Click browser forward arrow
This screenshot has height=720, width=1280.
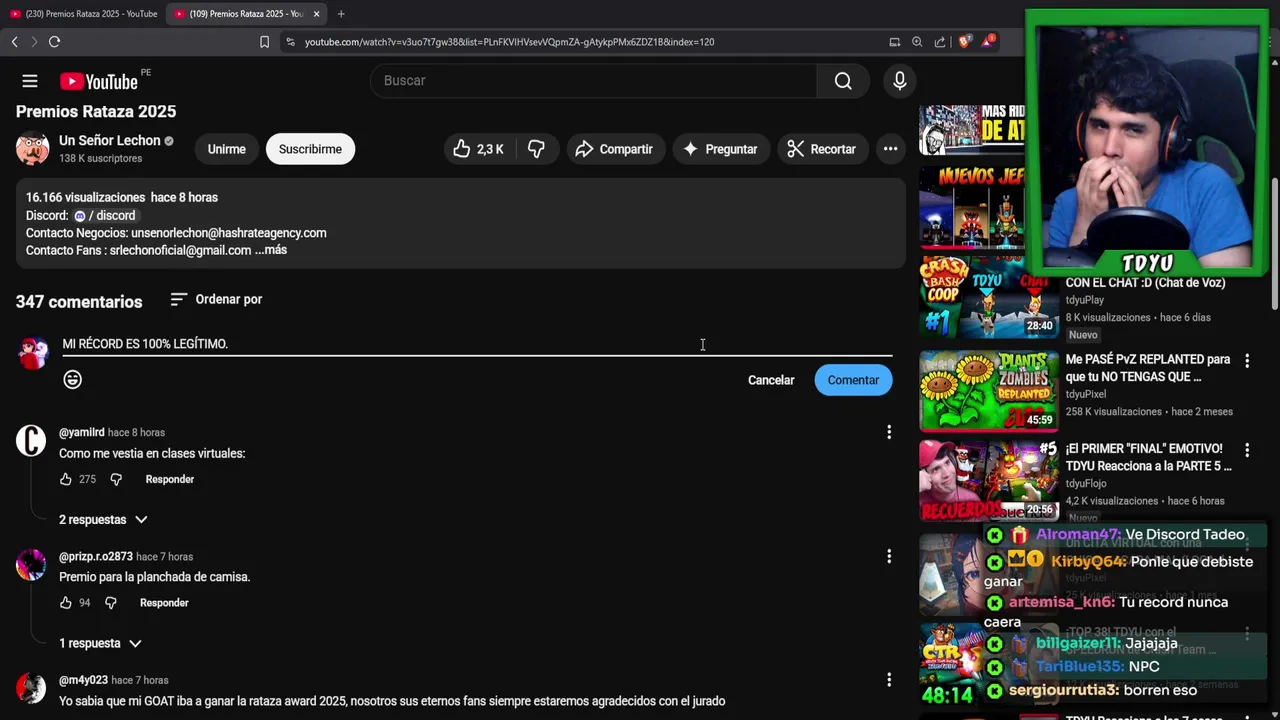point(33,42)
